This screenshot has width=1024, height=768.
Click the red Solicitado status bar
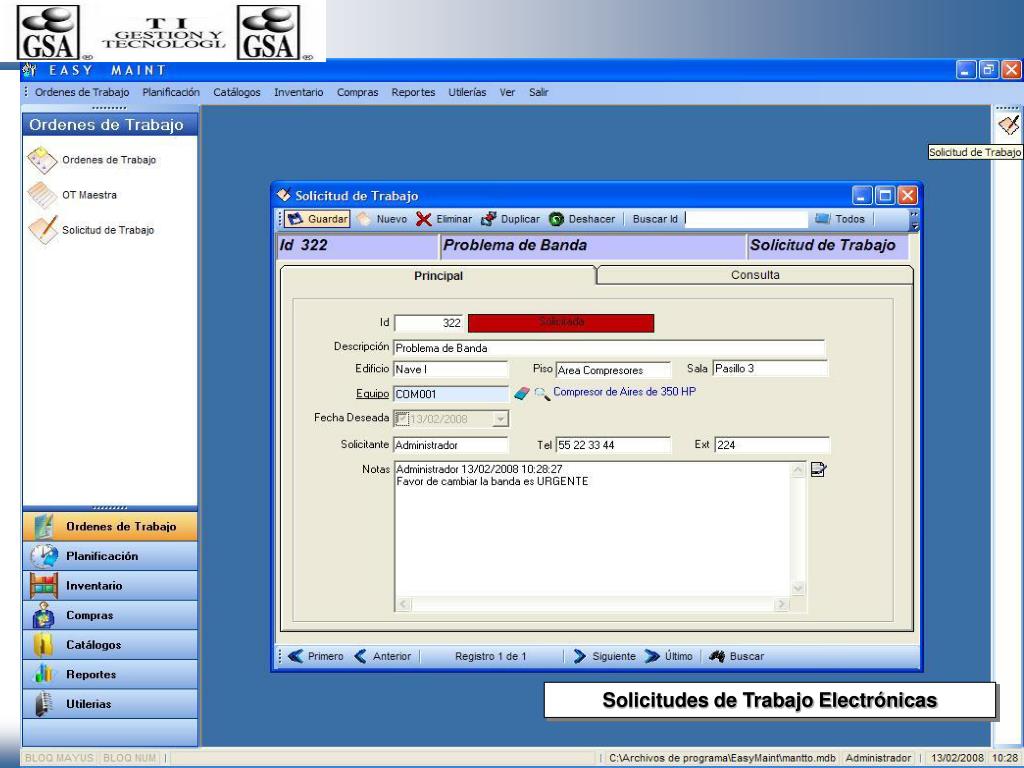coord(560,322)
